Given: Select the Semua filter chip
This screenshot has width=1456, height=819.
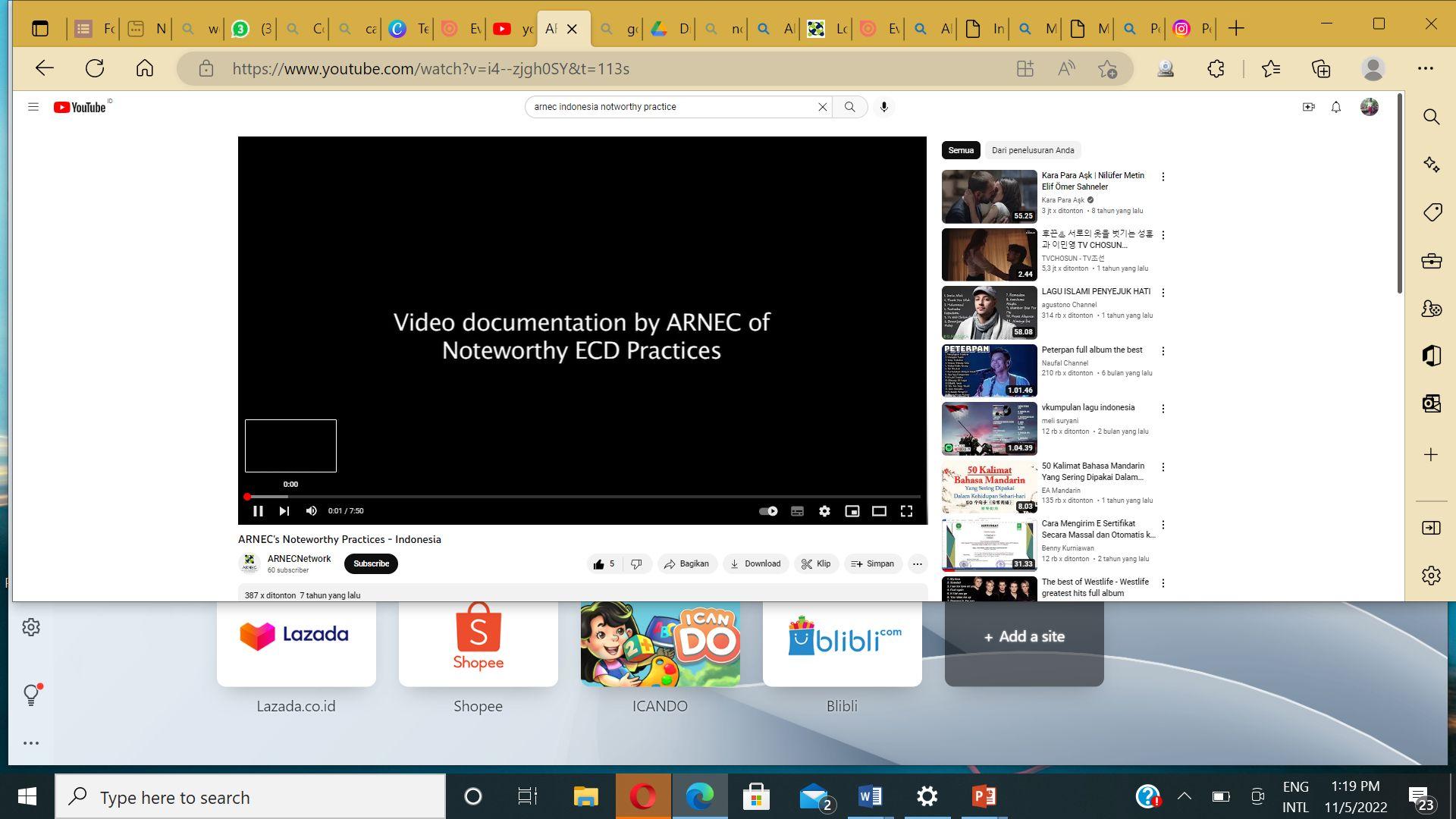Looking at the screenshot, I should [x=960, y=150].
